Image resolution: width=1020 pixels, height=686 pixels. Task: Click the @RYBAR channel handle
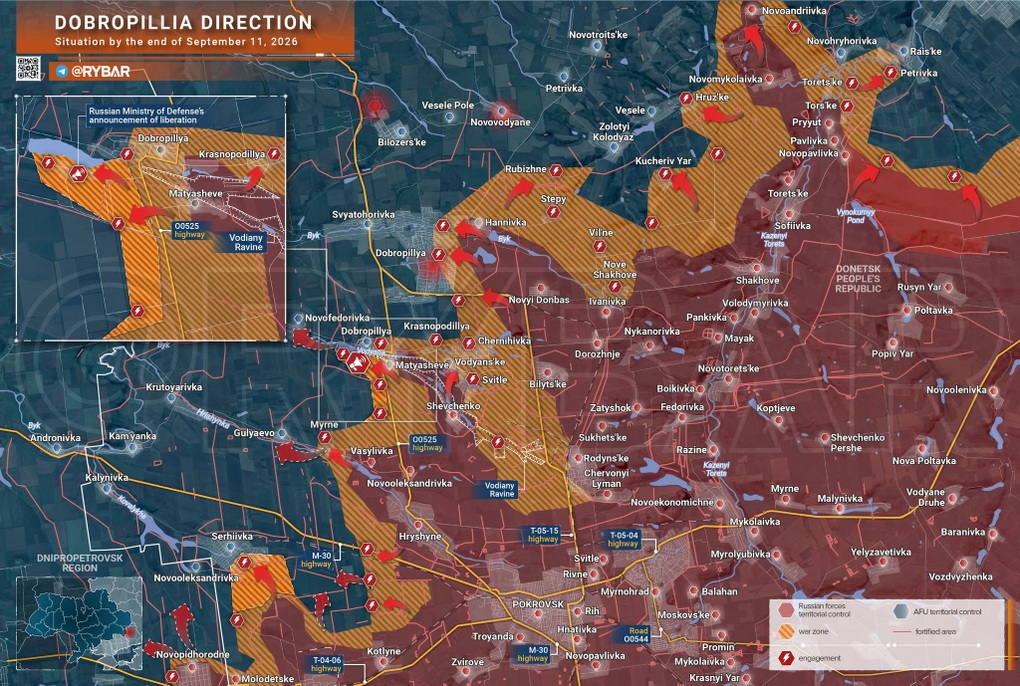101,72
